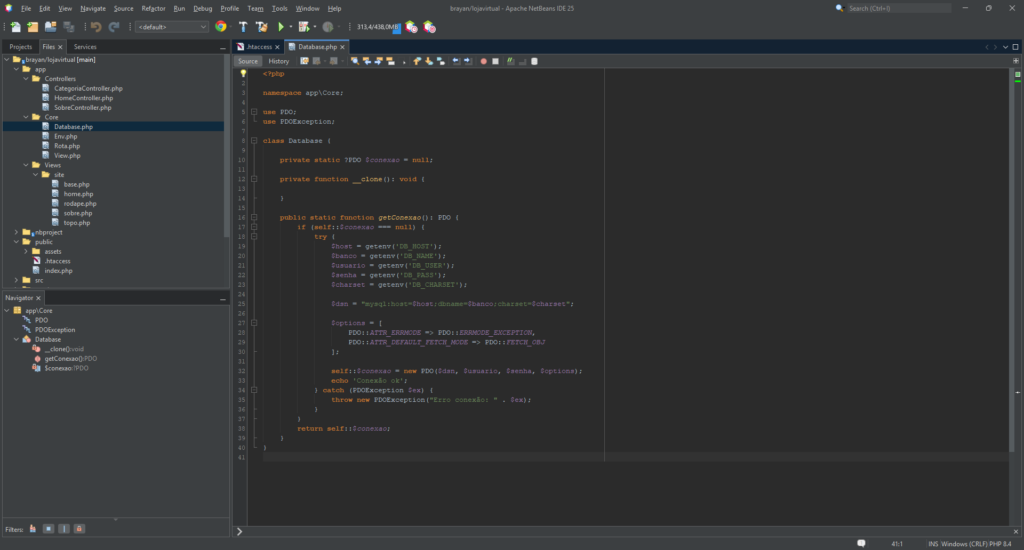1024x550 pixels.
Task: Click the Open Project toolbar icon
Action: (50, 27)
